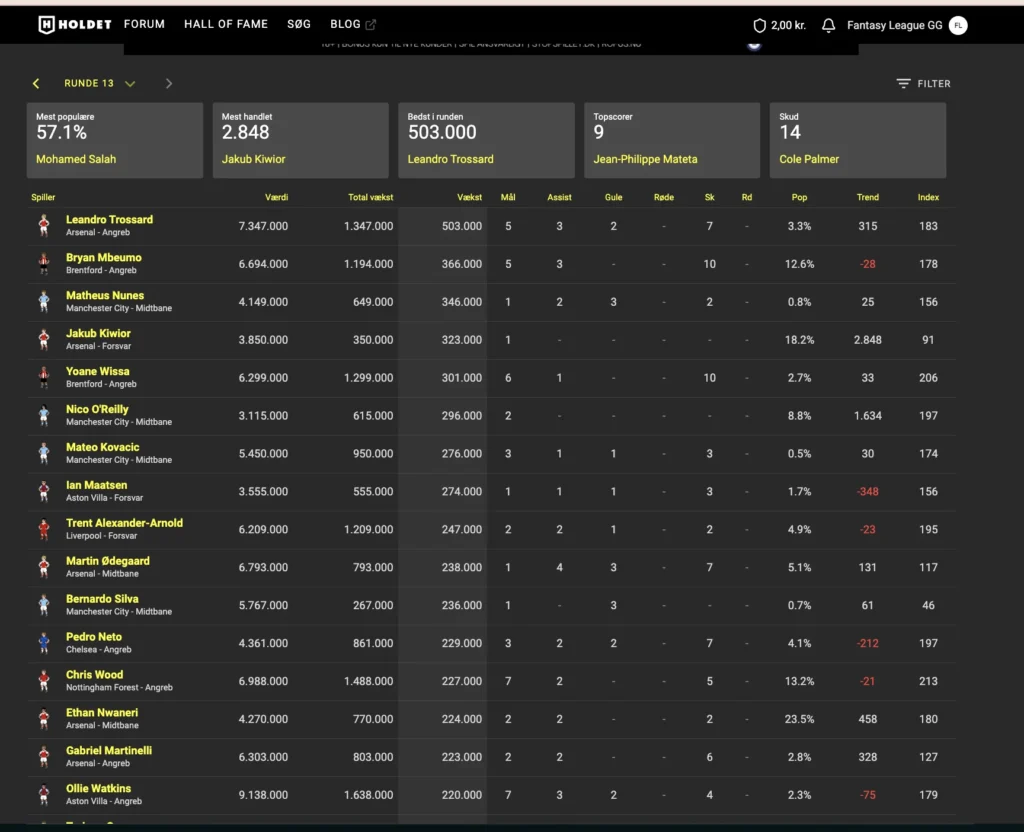Sort table by Gule column
Image resolution: width=1024 pixels, height=832 pixels.
[613, 197]
